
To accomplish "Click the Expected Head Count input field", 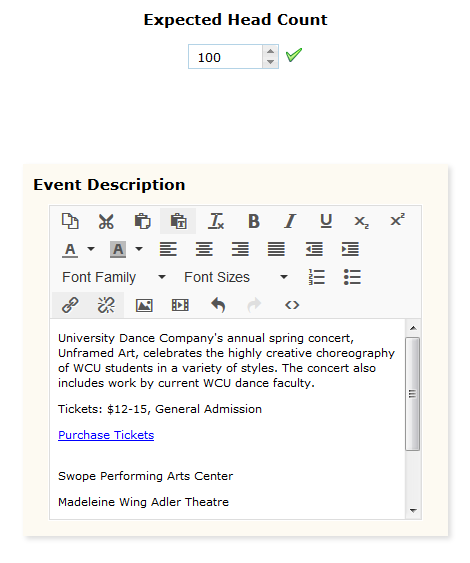I will (226, 57).
